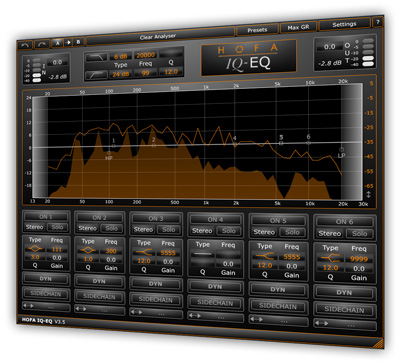Click the band 2 link arrows icon
This screenshot has height=363, width=400.
80,308
